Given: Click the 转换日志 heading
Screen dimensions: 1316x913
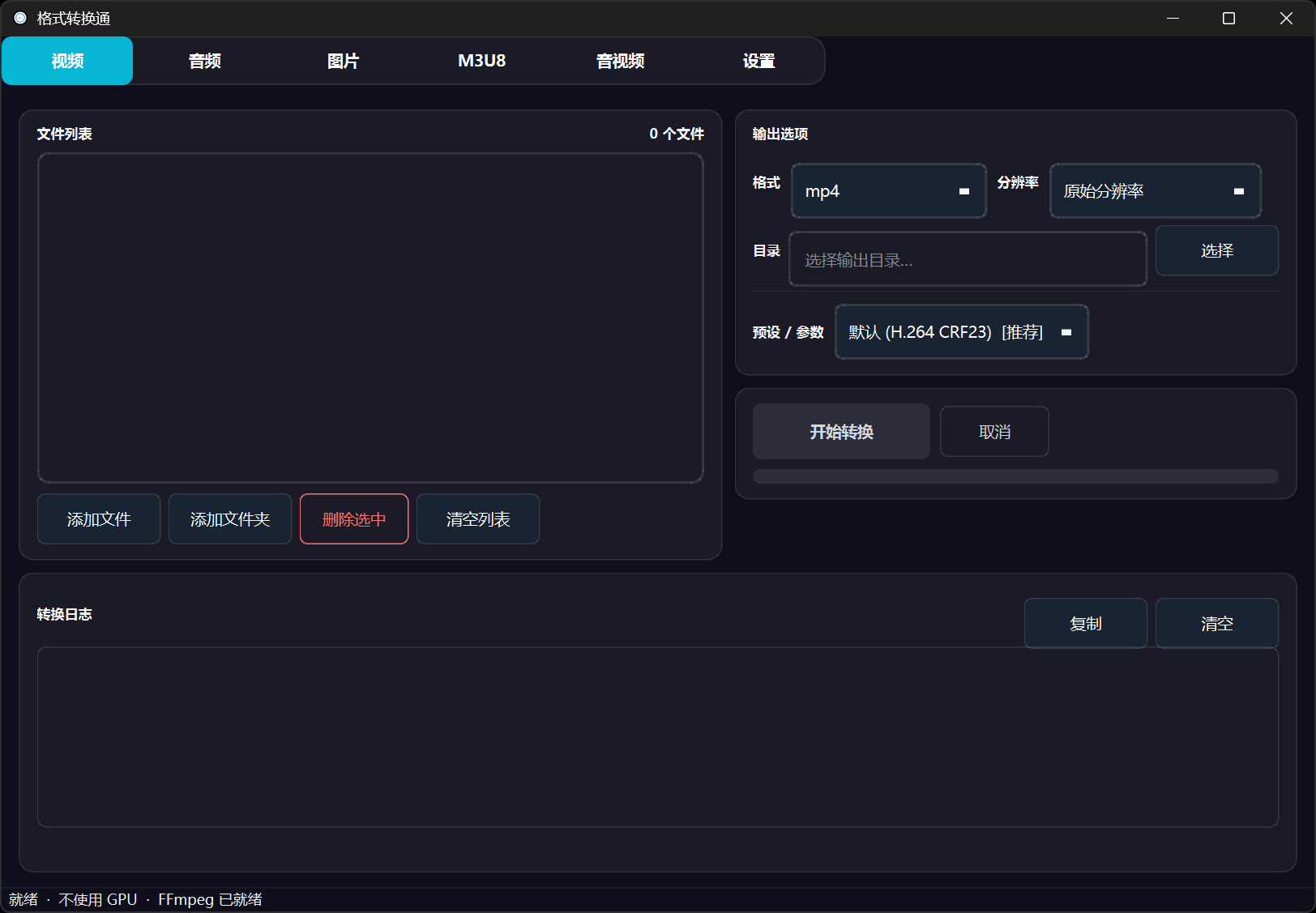Looking at the screenshot, I should [x=64, y=614].
